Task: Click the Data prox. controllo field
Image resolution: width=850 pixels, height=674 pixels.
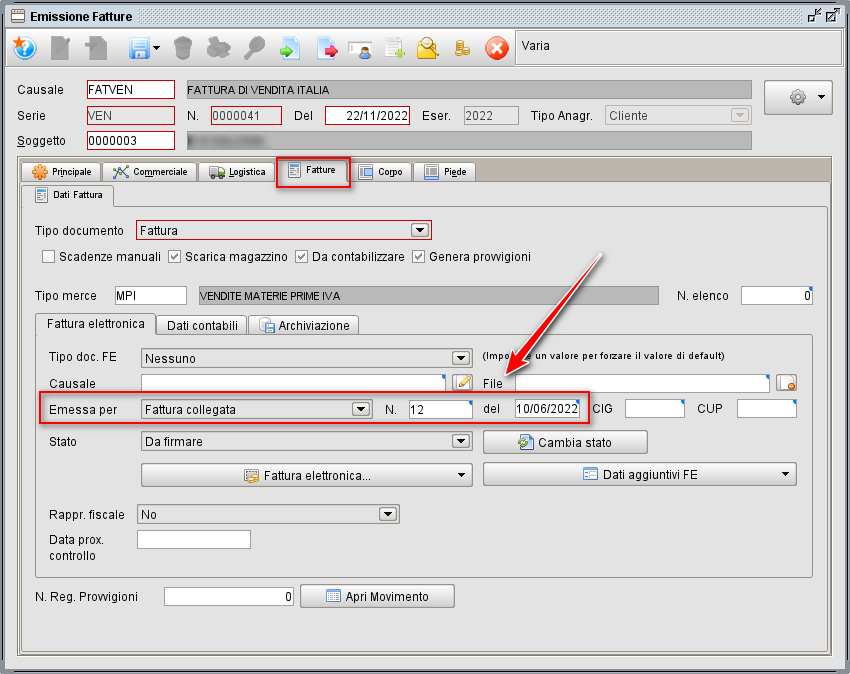Action: pyautogui.click(x=193, y=540)
